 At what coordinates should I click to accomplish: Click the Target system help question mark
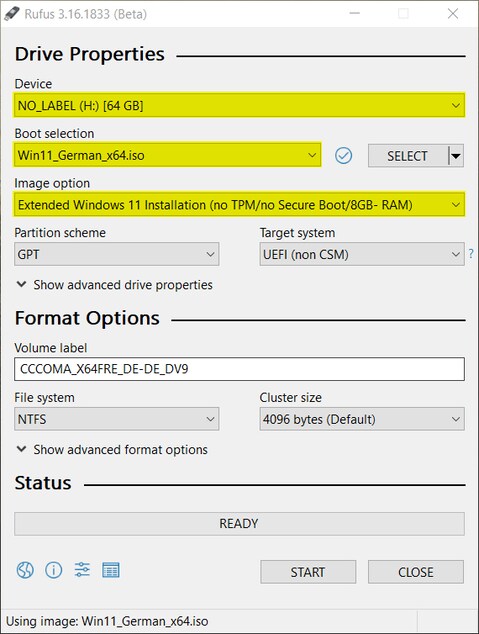(x=471, y=254)
